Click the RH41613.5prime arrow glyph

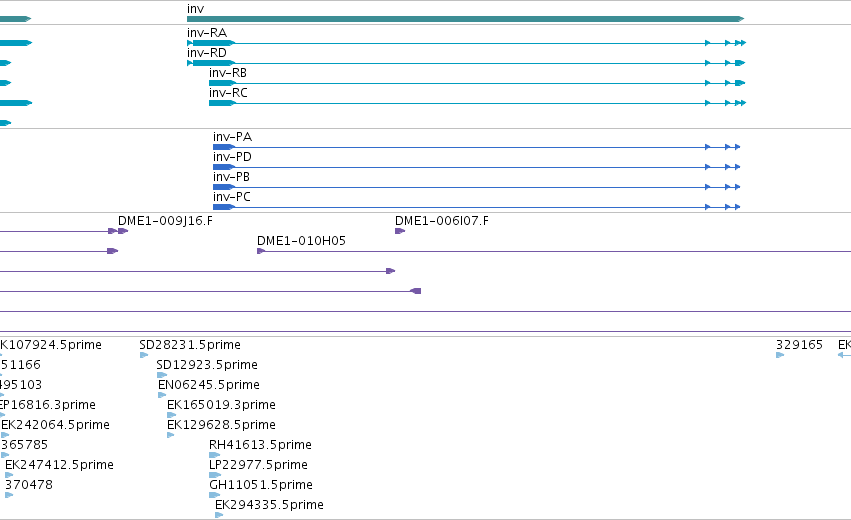coord(215,455)
